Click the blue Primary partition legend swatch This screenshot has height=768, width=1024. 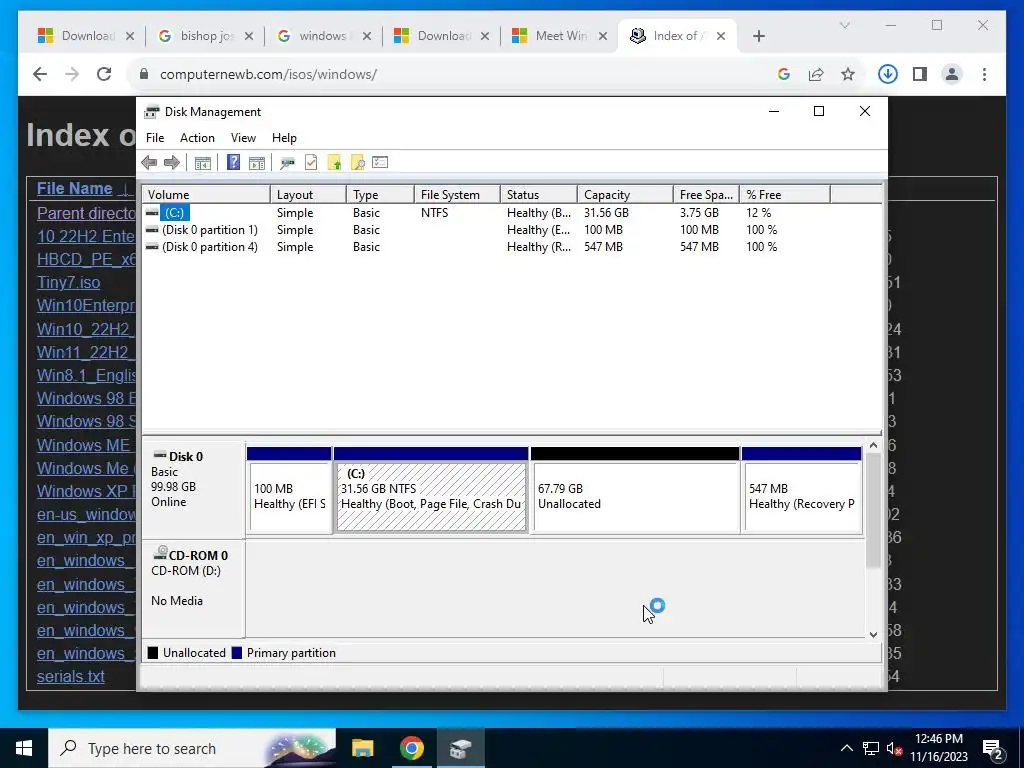[x=237, y=653]
